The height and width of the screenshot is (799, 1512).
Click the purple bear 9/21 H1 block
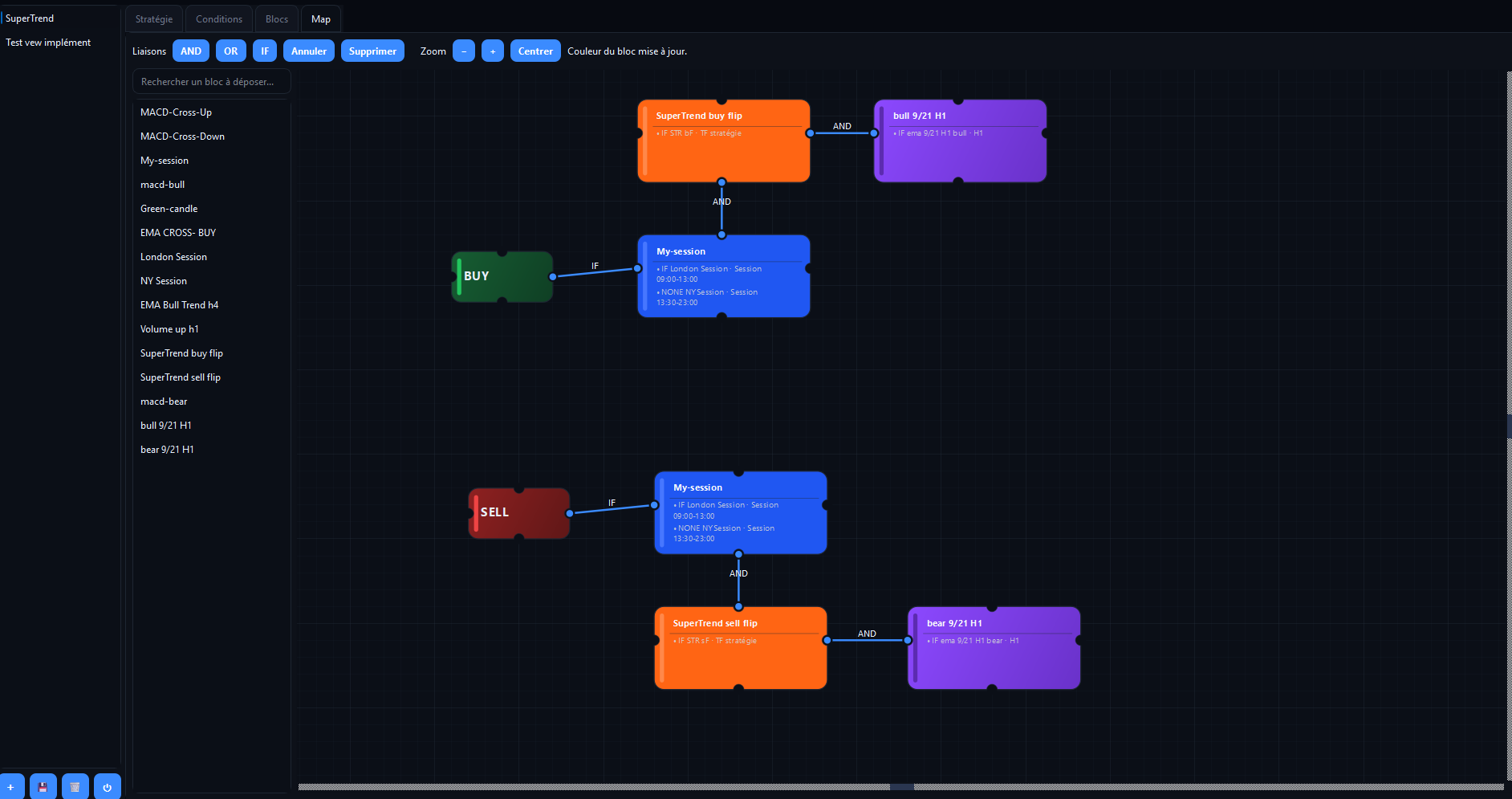click(994, 648)
